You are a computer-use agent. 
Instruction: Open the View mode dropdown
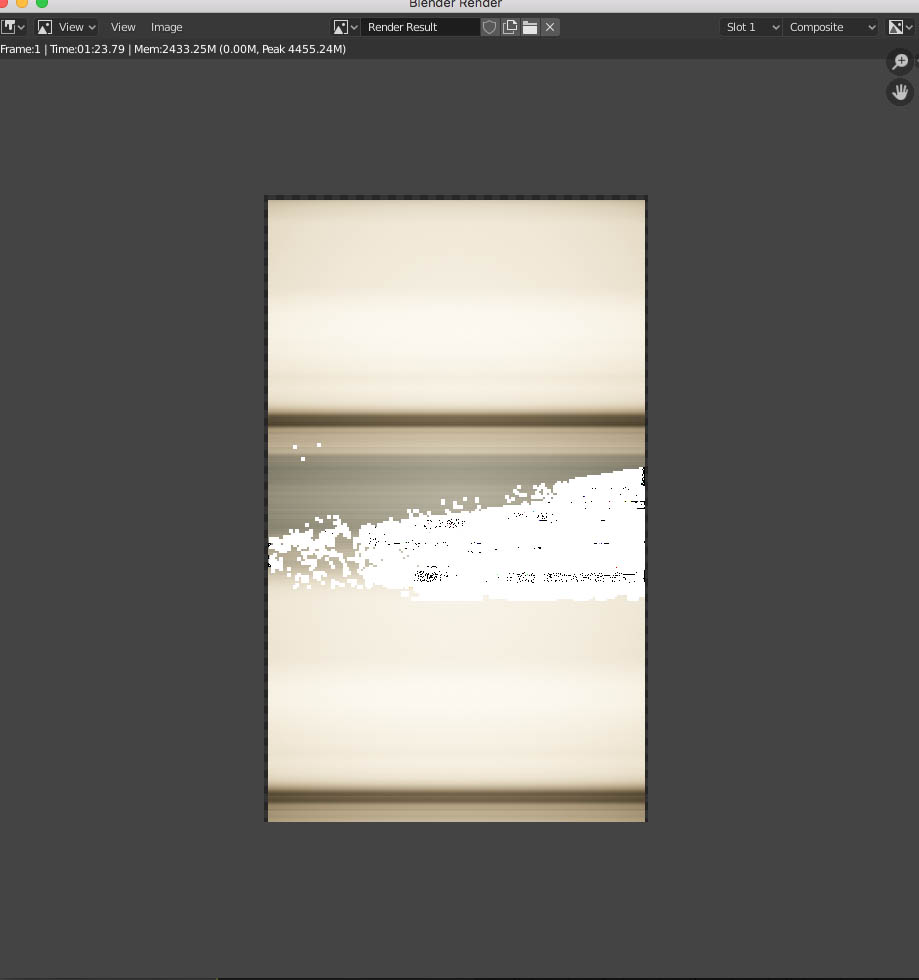click(67, 27)
